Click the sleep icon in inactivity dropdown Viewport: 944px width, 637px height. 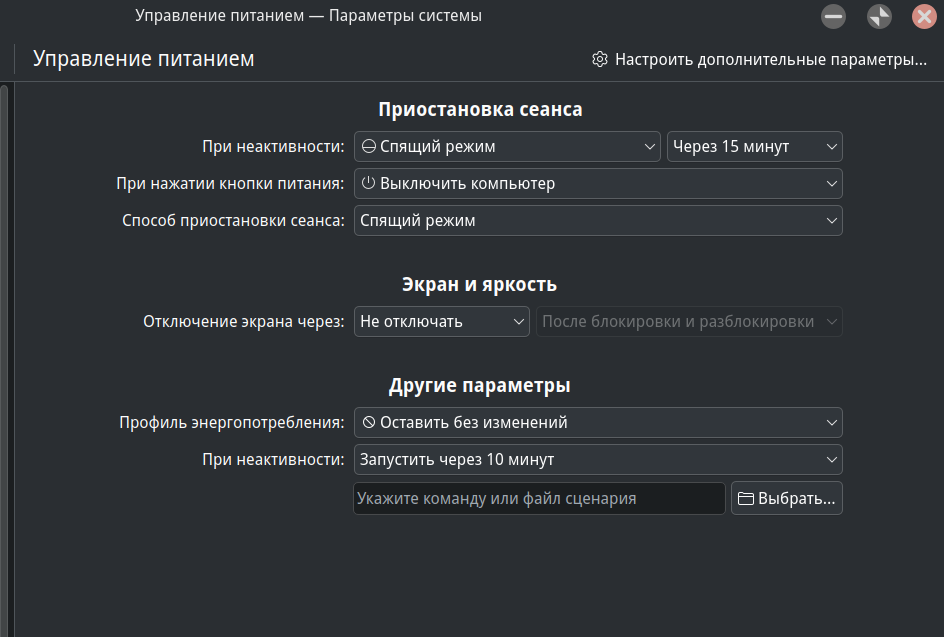point(368,146)
